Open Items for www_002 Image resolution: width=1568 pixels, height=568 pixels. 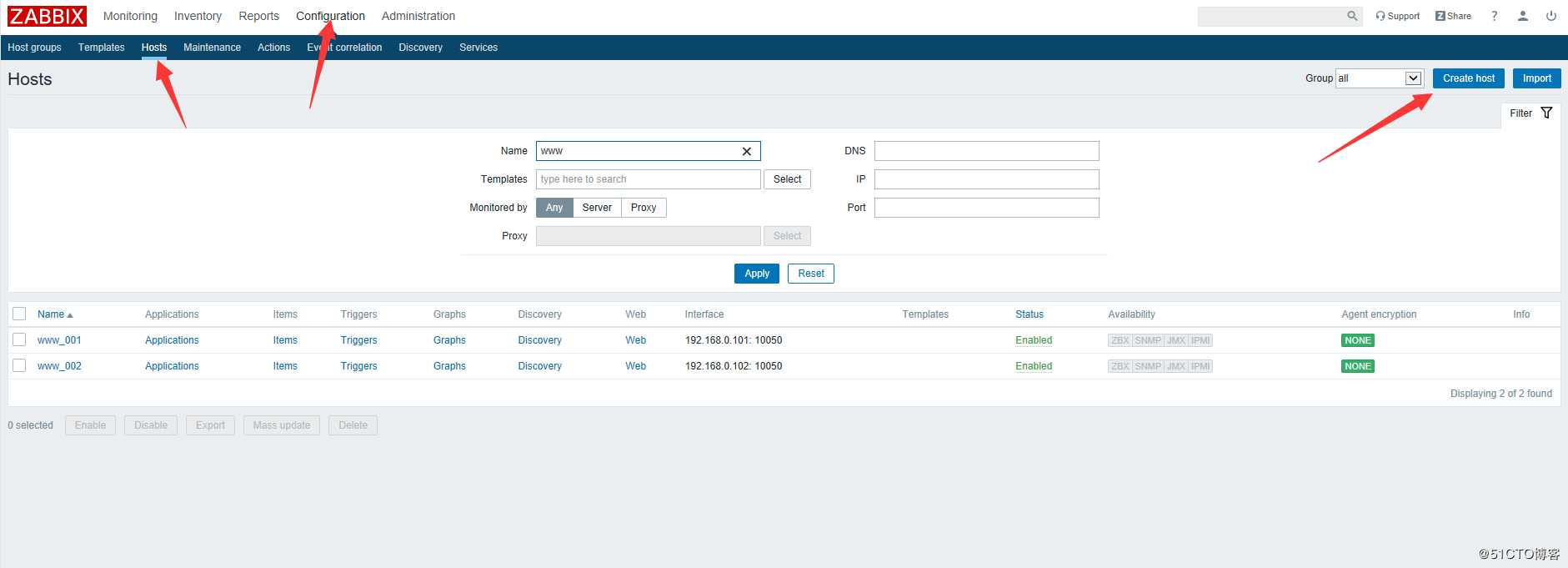pos(285,366)
